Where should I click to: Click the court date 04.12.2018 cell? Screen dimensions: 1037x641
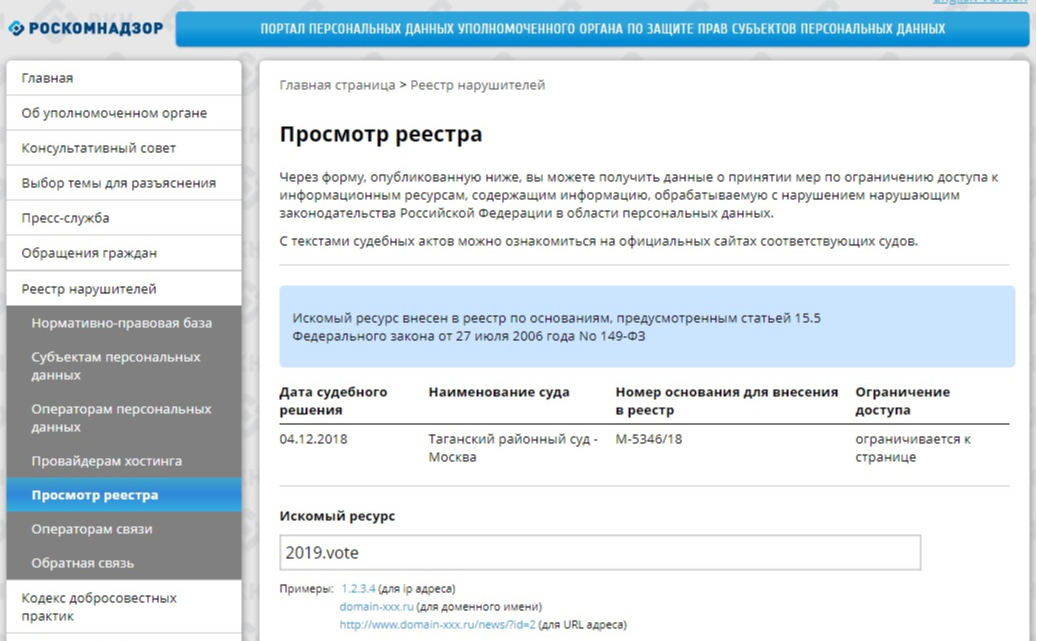click(x=313, y=439)
